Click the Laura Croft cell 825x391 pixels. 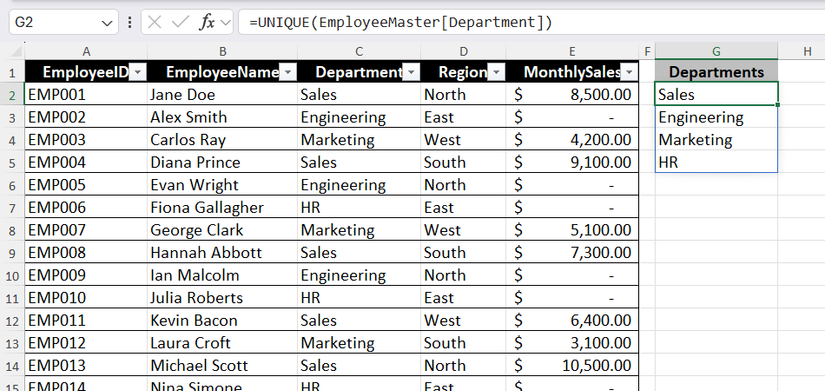click(223, 343)
